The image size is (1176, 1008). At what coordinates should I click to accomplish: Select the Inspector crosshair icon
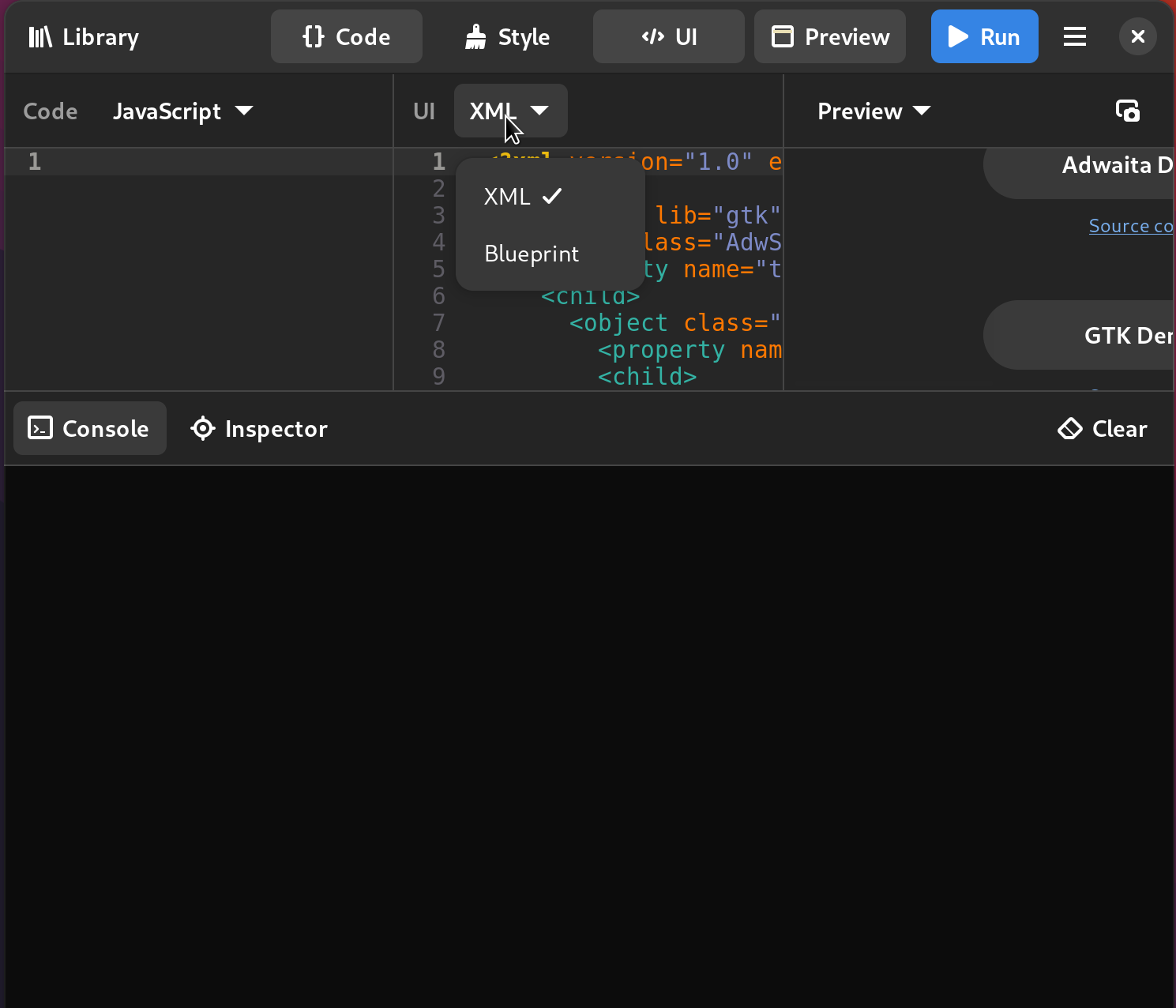pos(203,428)
